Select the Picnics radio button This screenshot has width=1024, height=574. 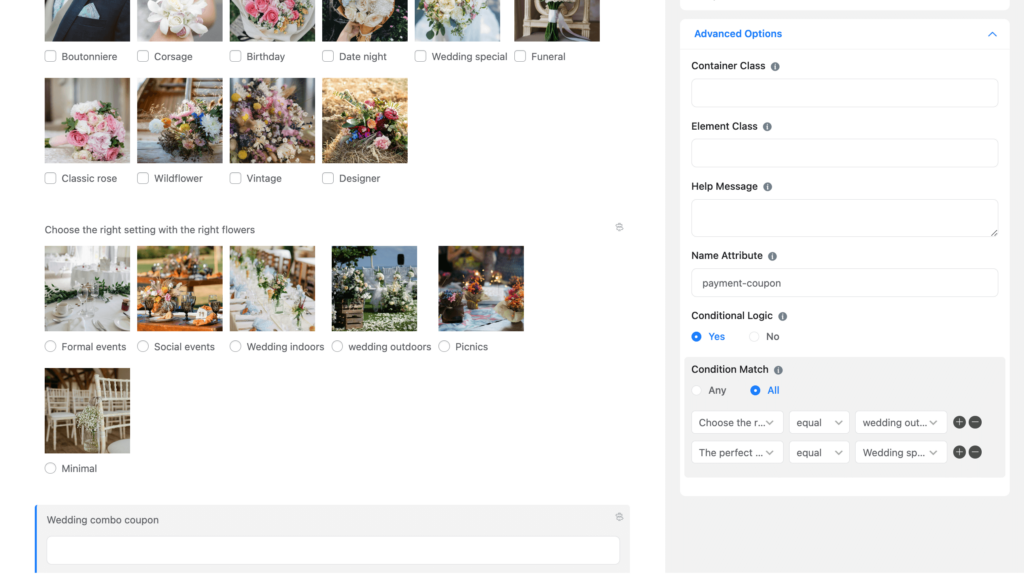click(x=444, y=347)
